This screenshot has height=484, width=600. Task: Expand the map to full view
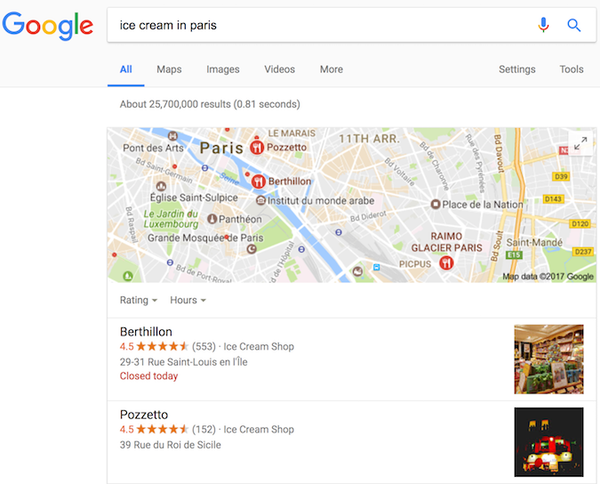(x=580, y=143)
